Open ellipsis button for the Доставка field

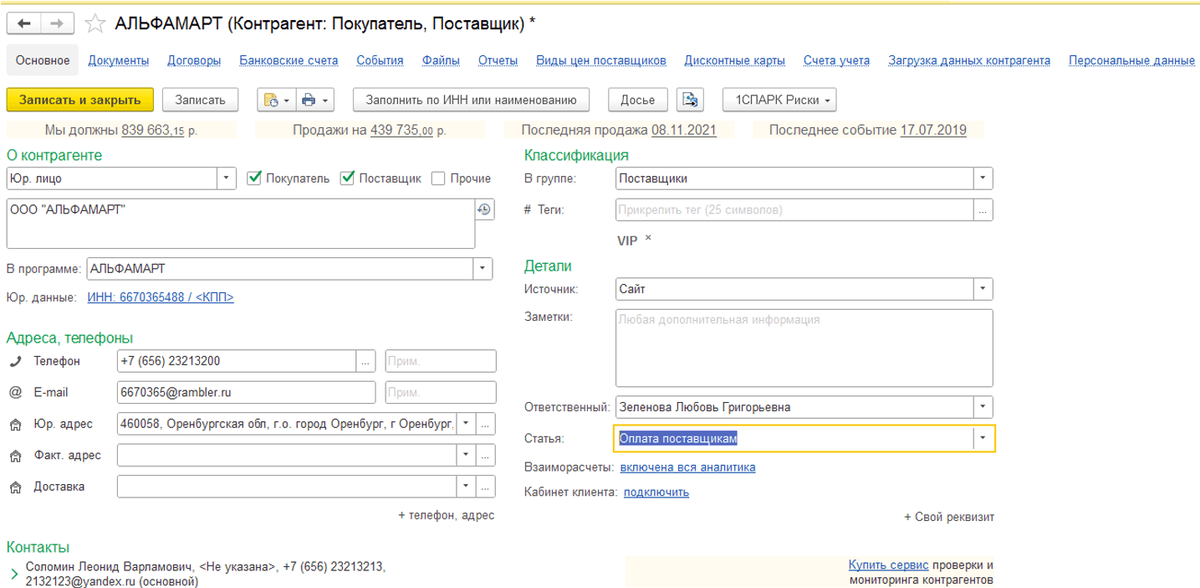[486, 486]
